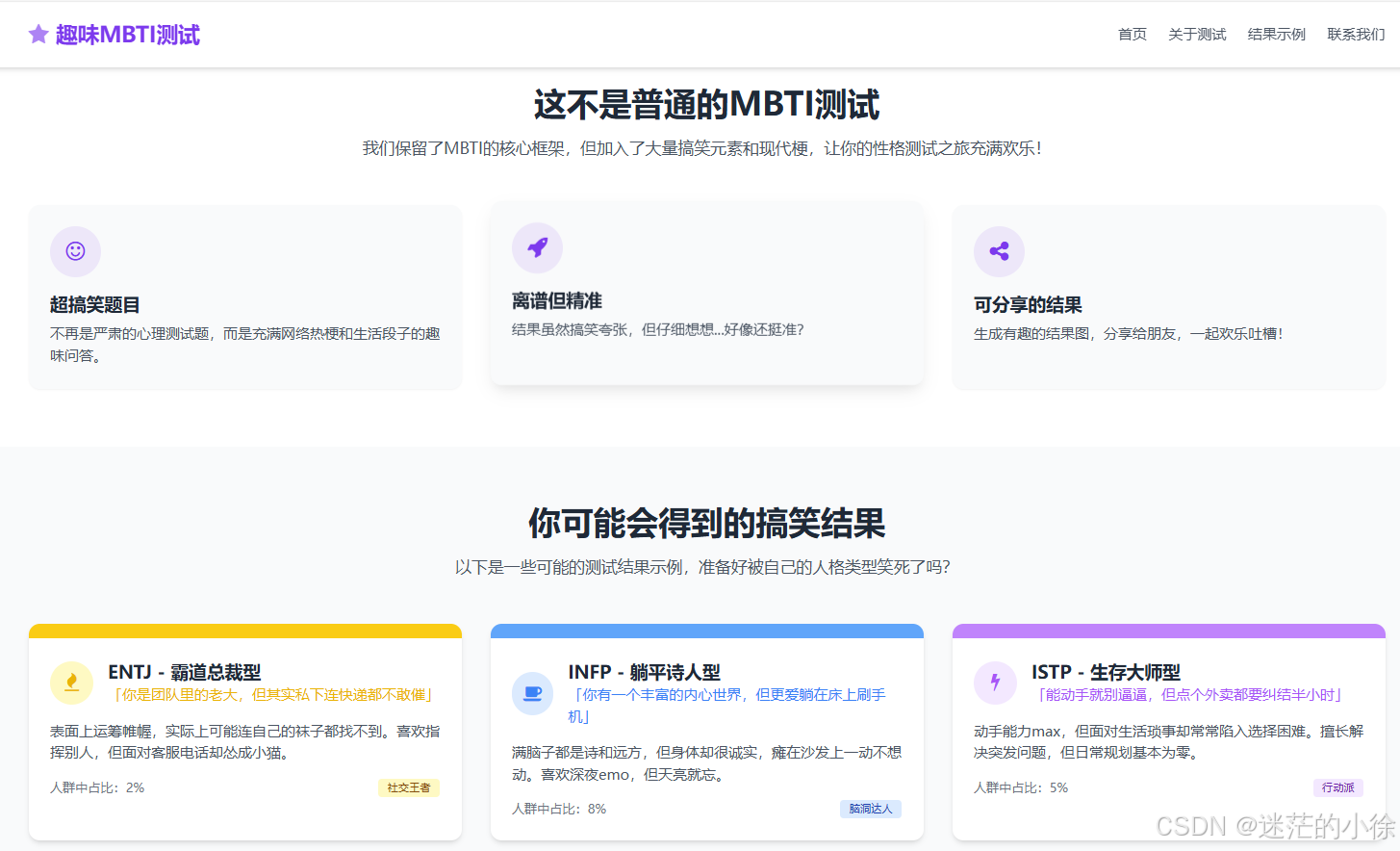
Task: Click the 脑洞达人 tag on INFP card
Action: pyautogui.click(x=871, y=809)
